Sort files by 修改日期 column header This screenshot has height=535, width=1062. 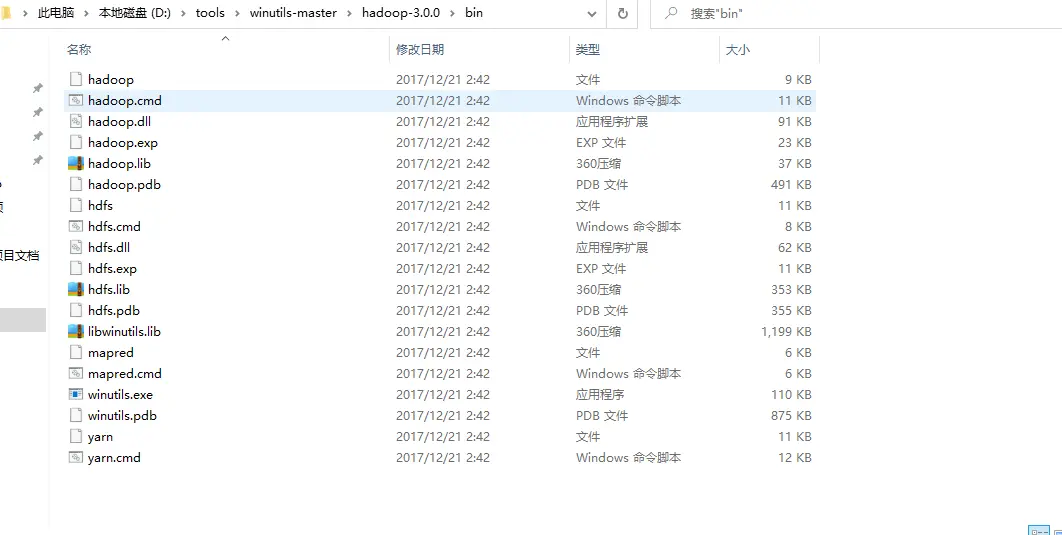coord(420,49)
